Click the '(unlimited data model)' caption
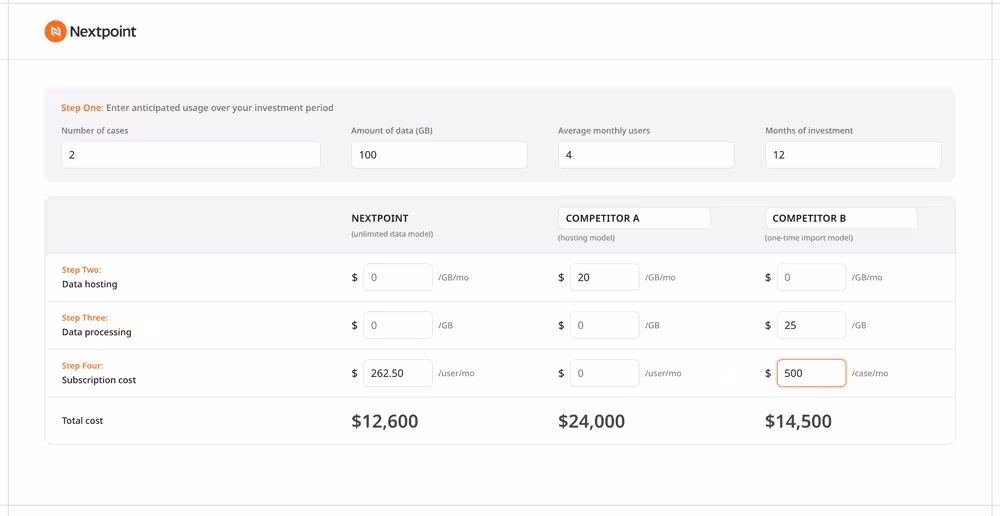 coord(392,234)
